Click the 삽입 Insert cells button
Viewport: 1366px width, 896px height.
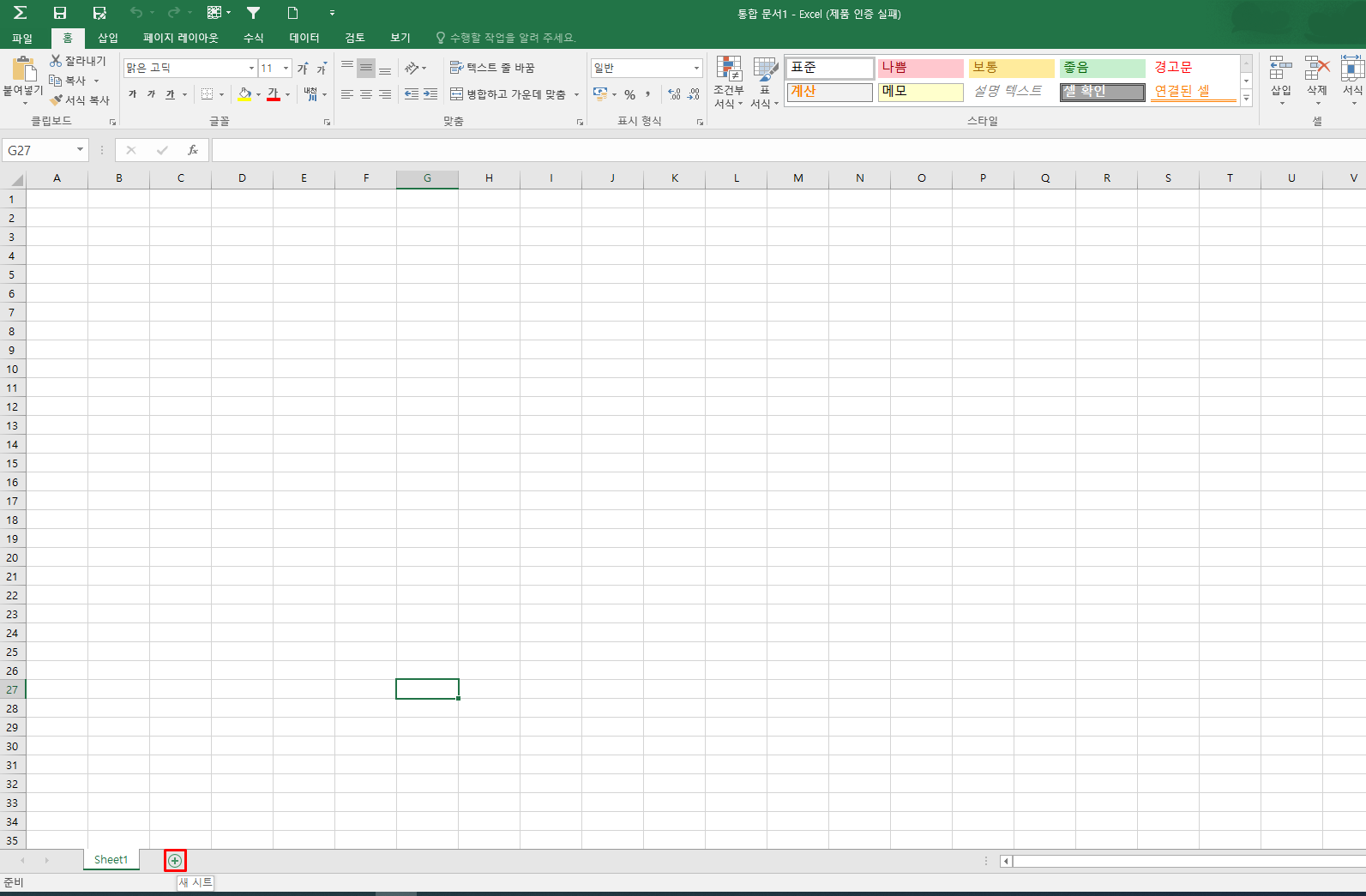1281,81
